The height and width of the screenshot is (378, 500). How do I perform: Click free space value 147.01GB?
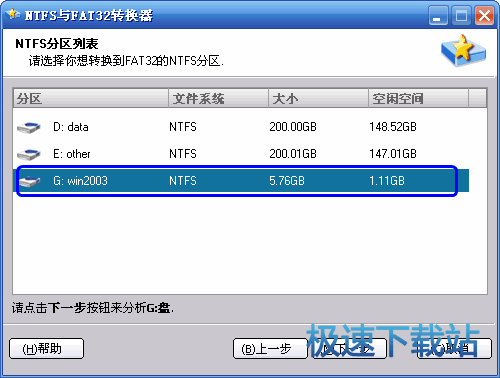(393, 154)
